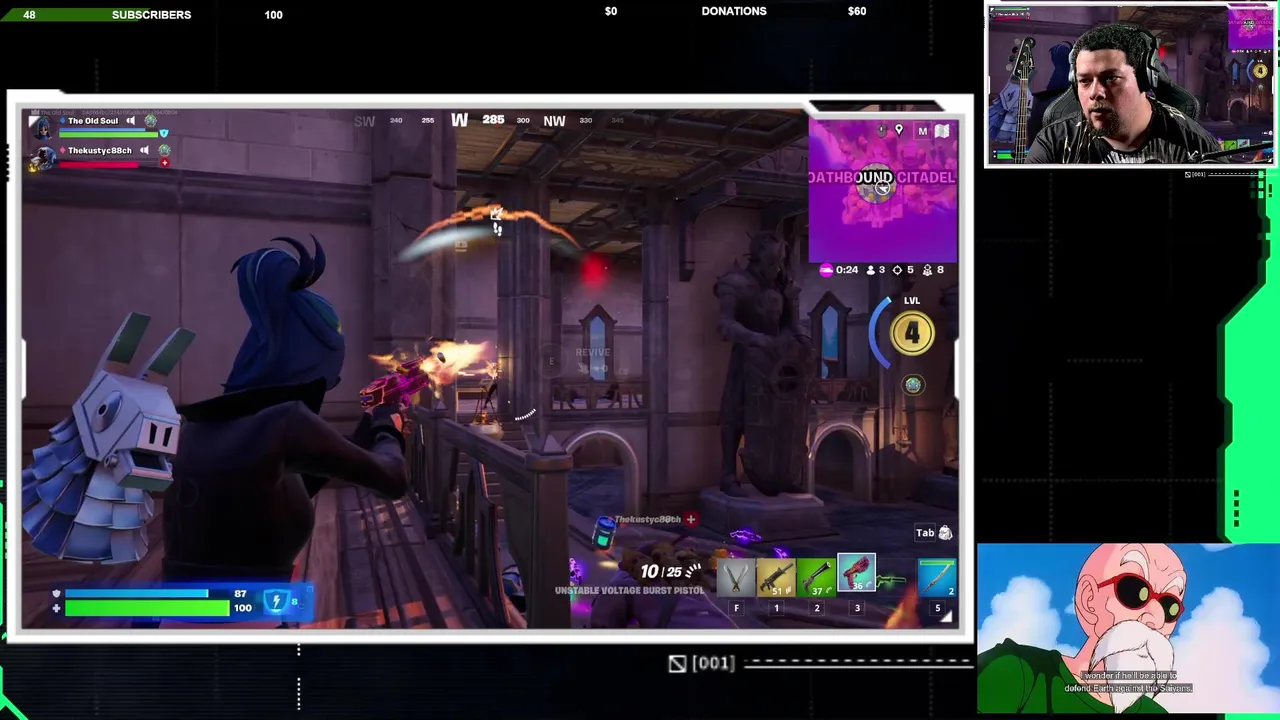Click the ammo counter 10 / 25
The image size is (1280, 720).
pyautogui.click(x=661, y=571)
